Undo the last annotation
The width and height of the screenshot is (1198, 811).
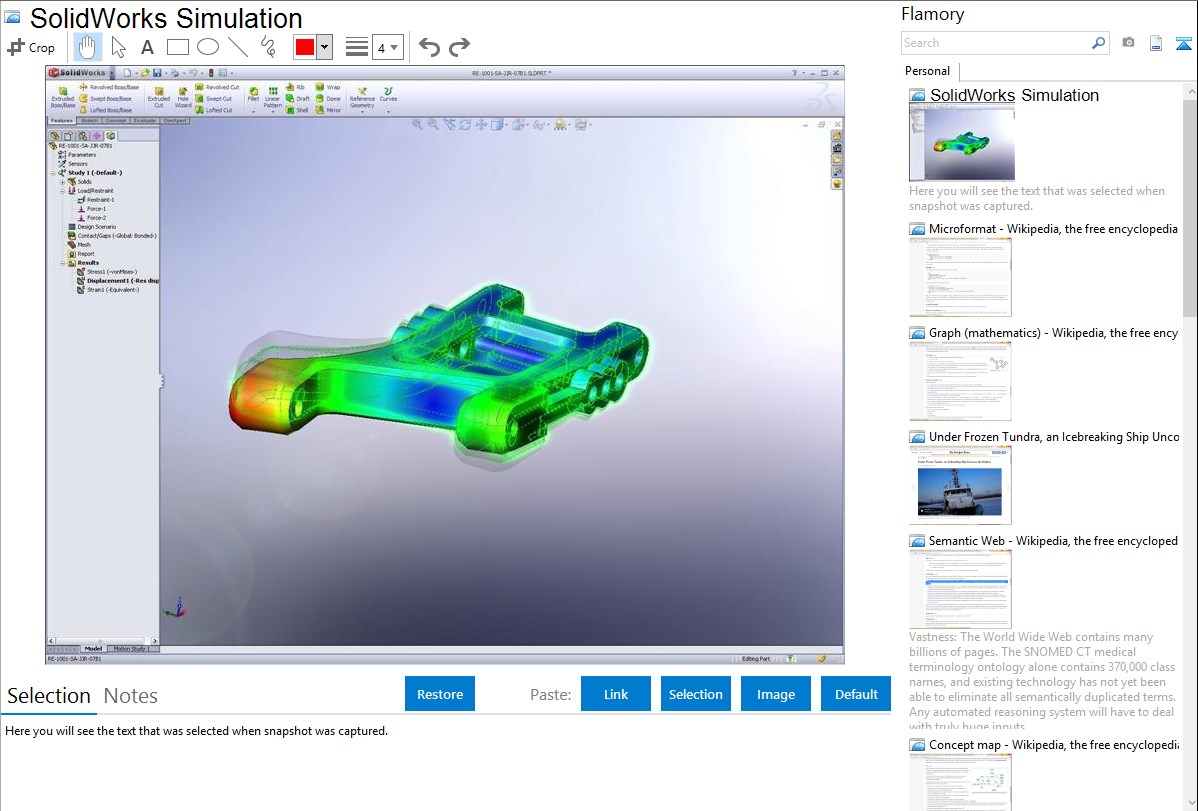click(x=429, y=47)
